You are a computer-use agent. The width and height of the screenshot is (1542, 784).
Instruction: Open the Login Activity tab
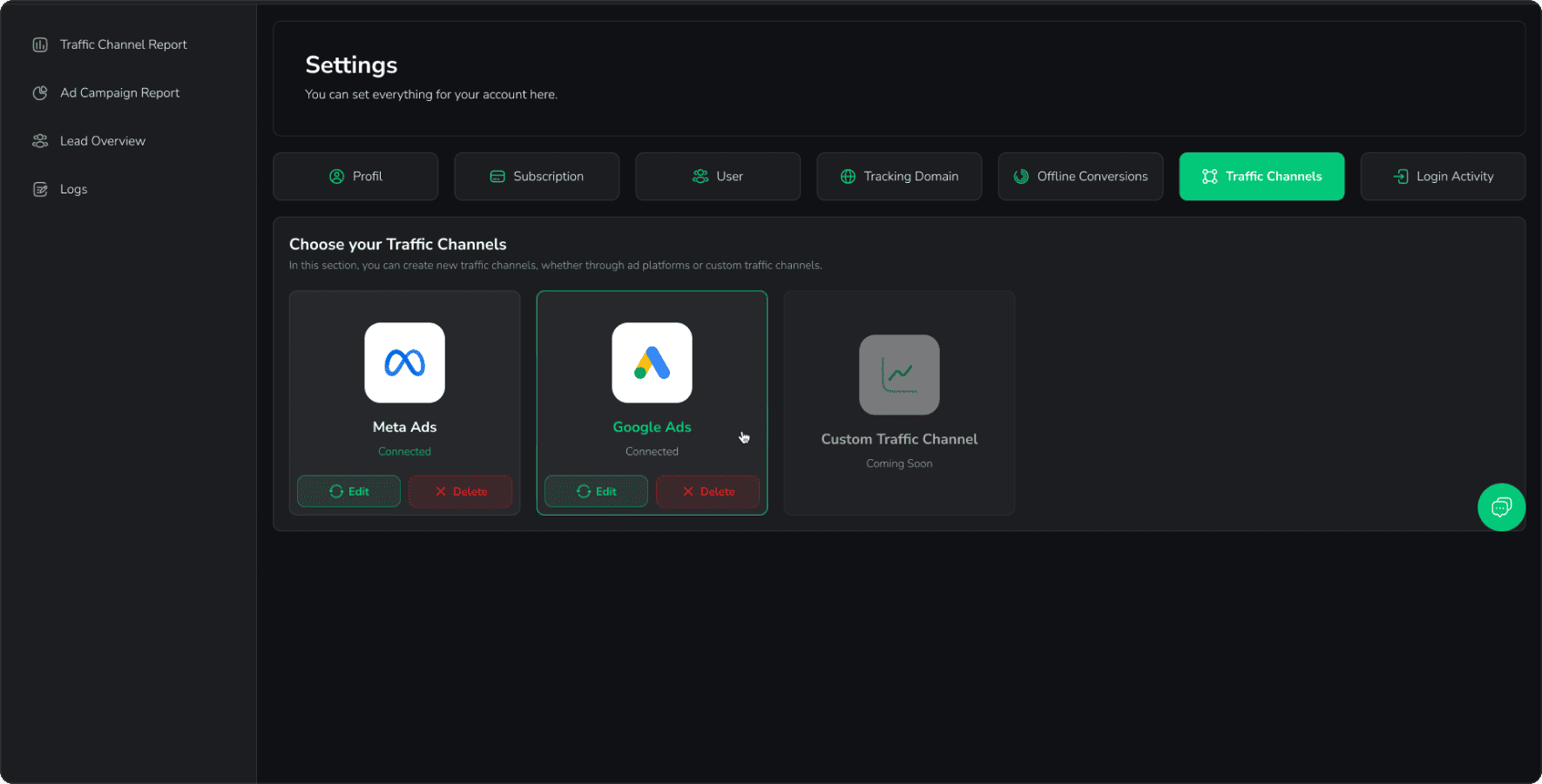(x=1443, y=176)
